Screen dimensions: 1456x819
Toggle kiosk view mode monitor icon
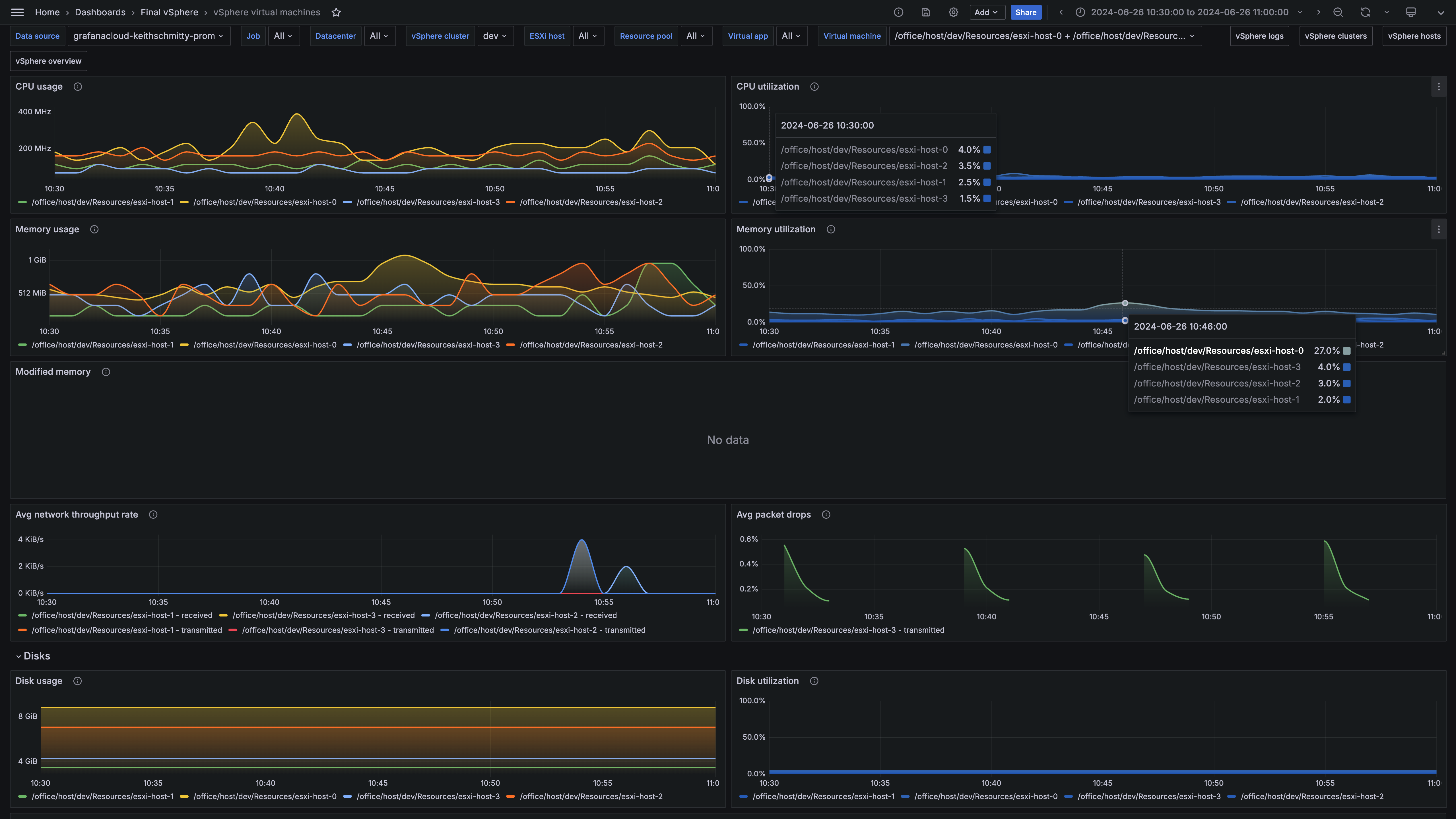click(x=1411, y=13)
